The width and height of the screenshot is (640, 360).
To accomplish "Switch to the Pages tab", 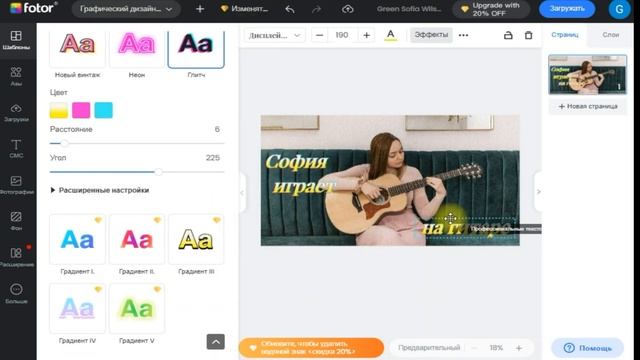I will pyautogui.click(x=564, y=35).
